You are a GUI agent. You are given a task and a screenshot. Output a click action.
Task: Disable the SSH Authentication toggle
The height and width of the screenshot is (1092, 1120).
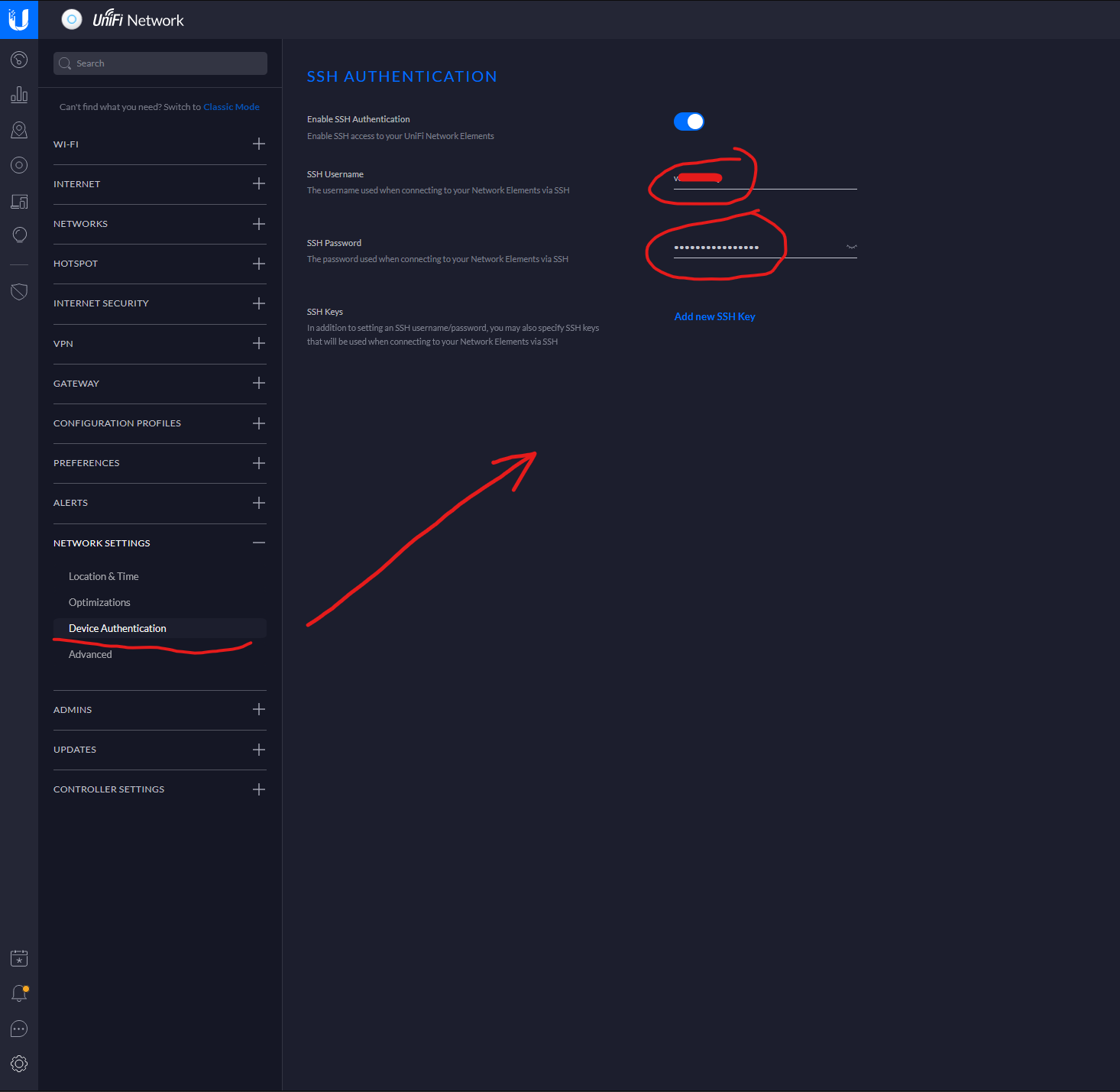688,122
